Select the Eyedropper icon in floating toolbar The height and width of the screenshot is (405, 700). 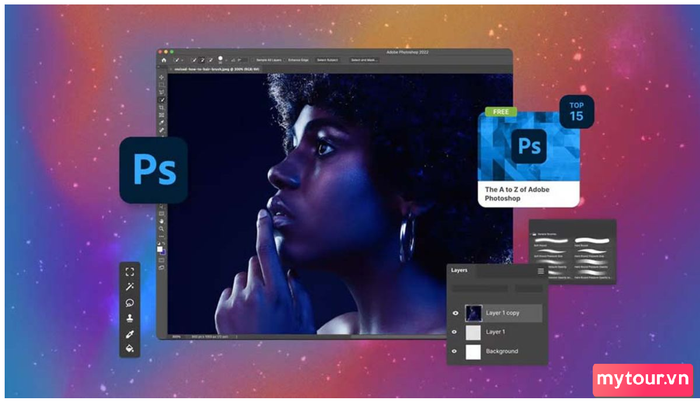(130, 334)
